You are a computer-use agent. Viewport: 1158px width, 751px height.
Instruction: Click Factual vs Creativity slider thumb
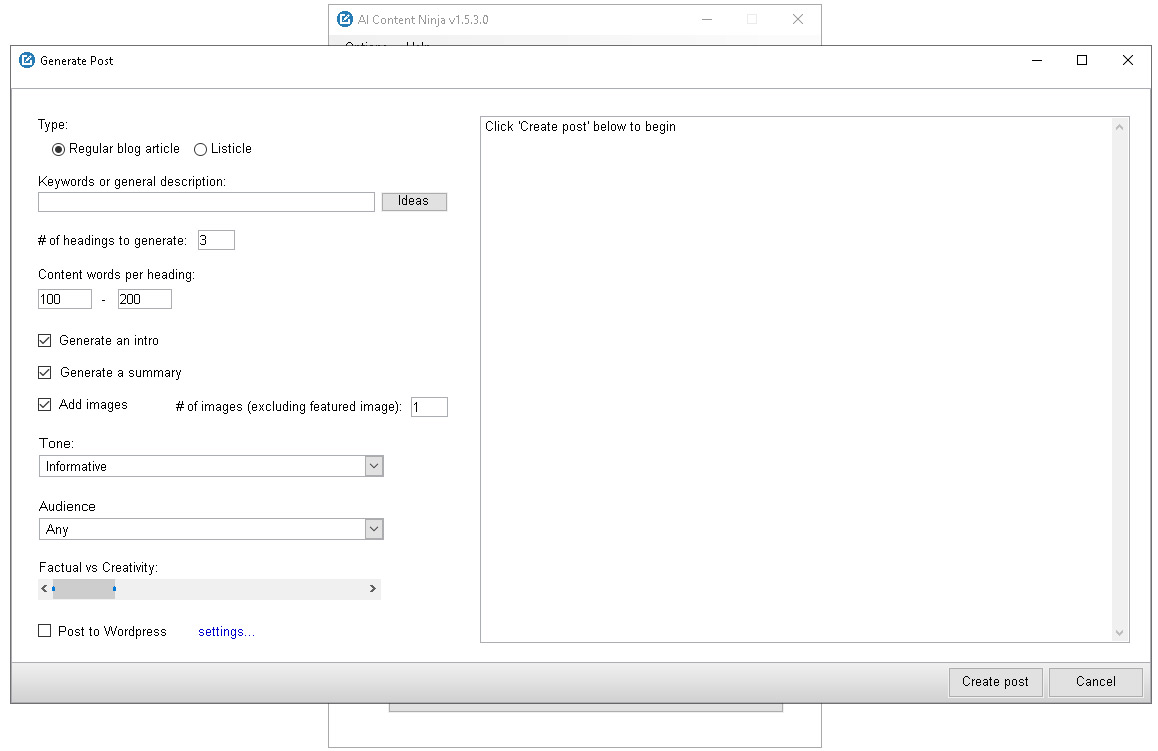point(83,589)
